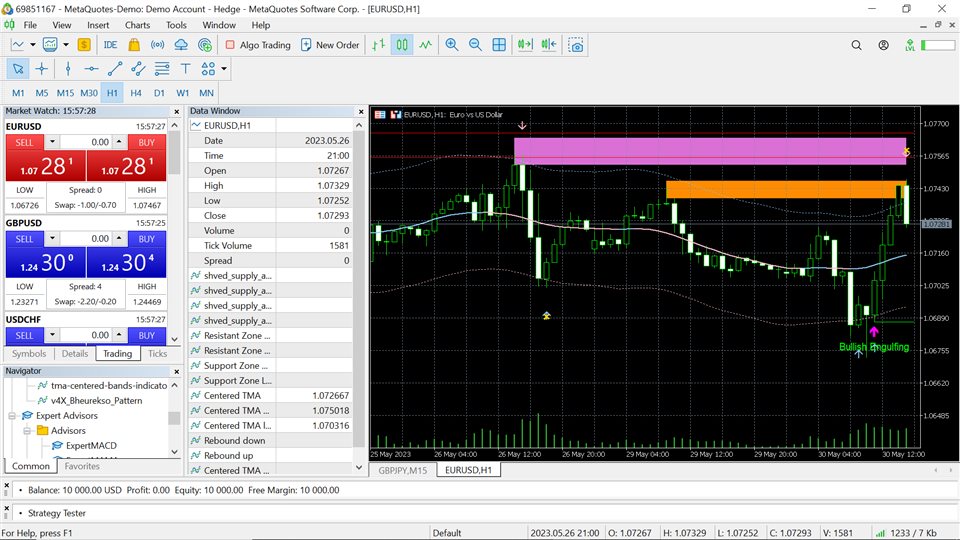This screenshot has height=540, width=960.
Task: Open the user account icon
Action: tap(883, 45)
